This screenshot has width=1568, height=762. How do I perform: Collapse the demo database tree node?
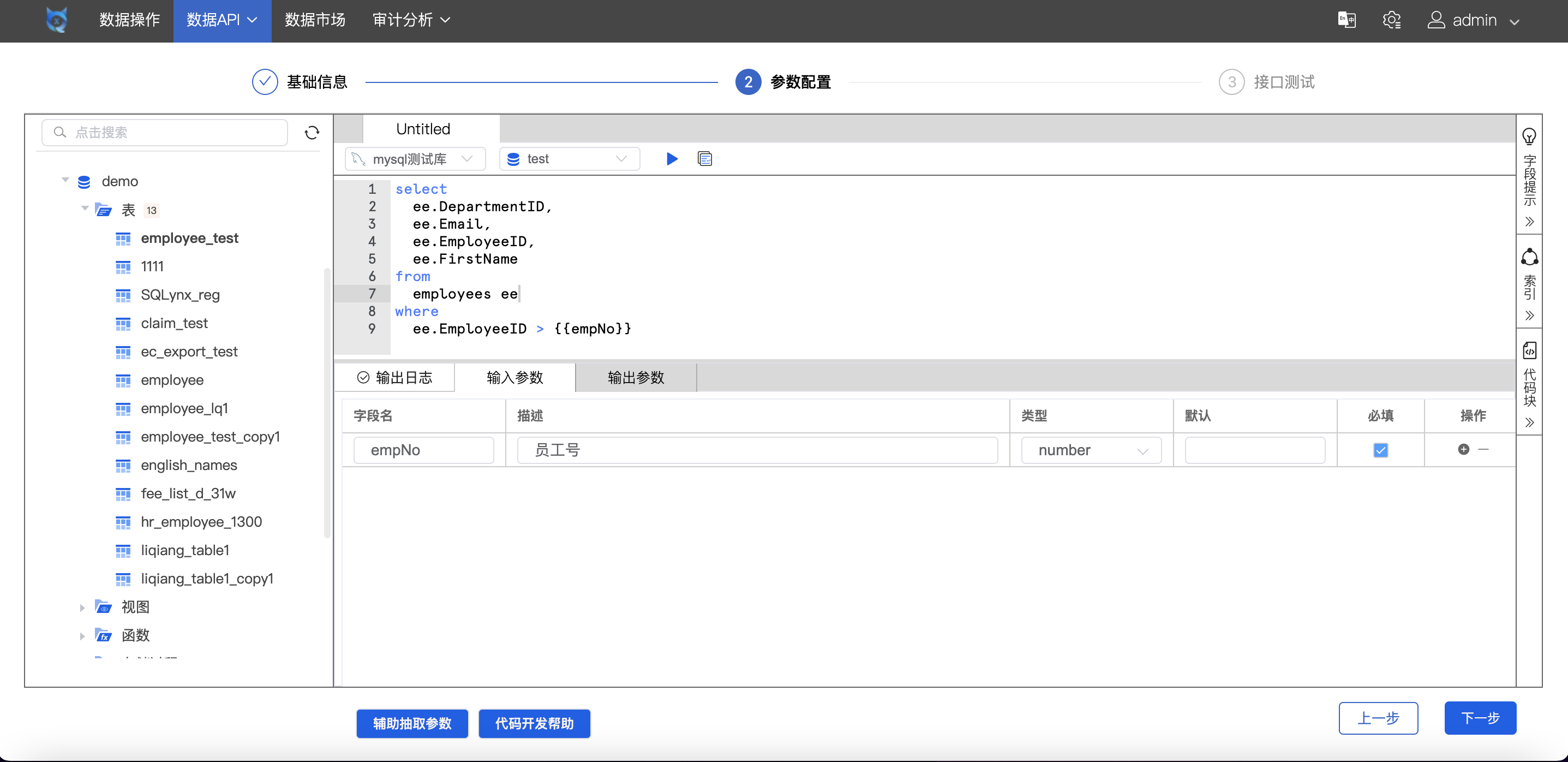(65, 180)
